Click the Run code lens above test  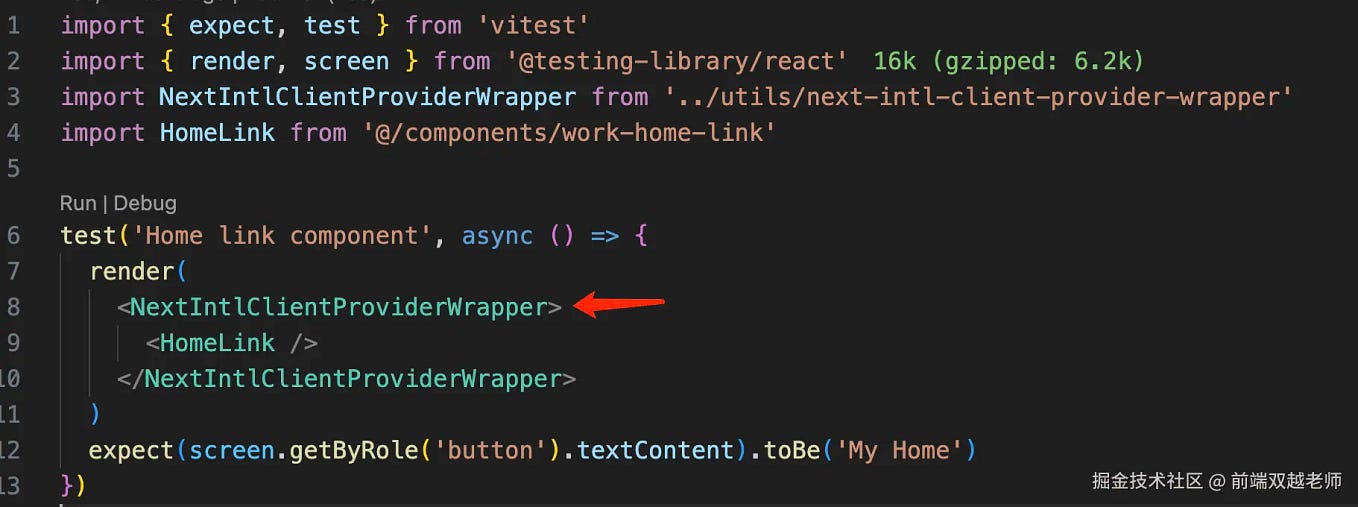pyautogui.click(x=78, y=203)
